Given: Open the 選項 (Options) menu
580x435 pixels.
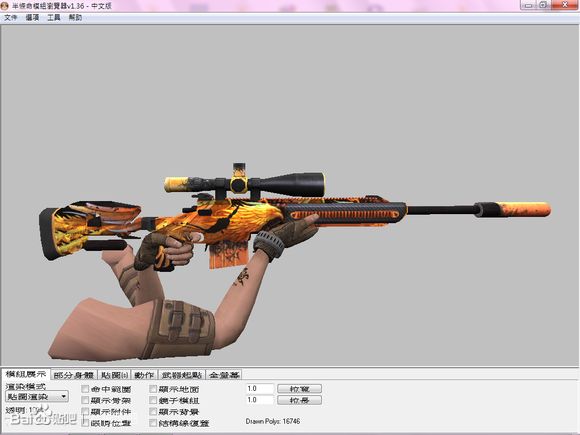Looking at the screenshot, I should pos(32,17).
